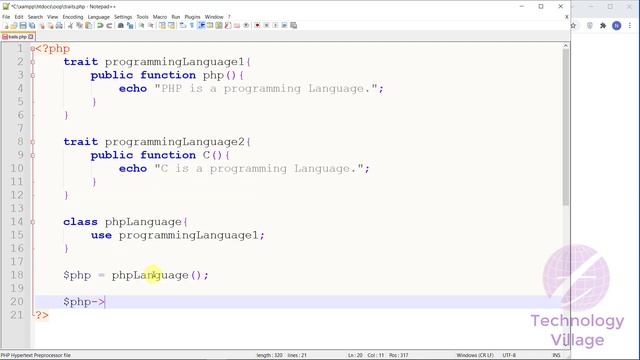The height and width of the screenshot is (360, 640).
Task: Click the Playback macro icon
Action: point(276,25)
